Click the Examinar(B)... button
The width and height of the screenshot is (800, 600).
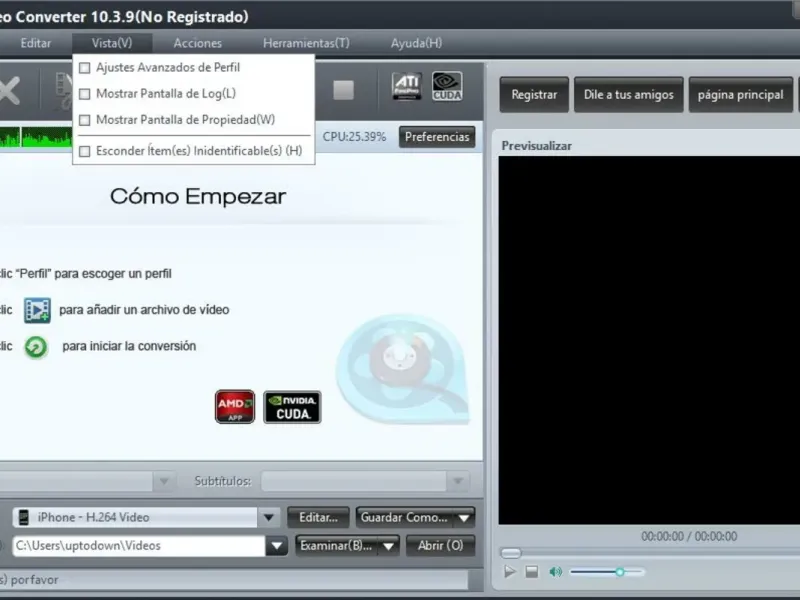[x=337, y=546]
